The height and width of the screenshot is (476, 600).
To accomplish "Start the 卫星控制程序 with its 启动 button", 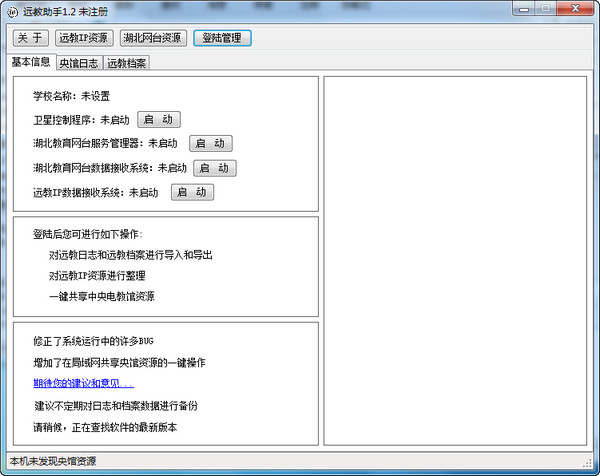I will tap(159, 119).
